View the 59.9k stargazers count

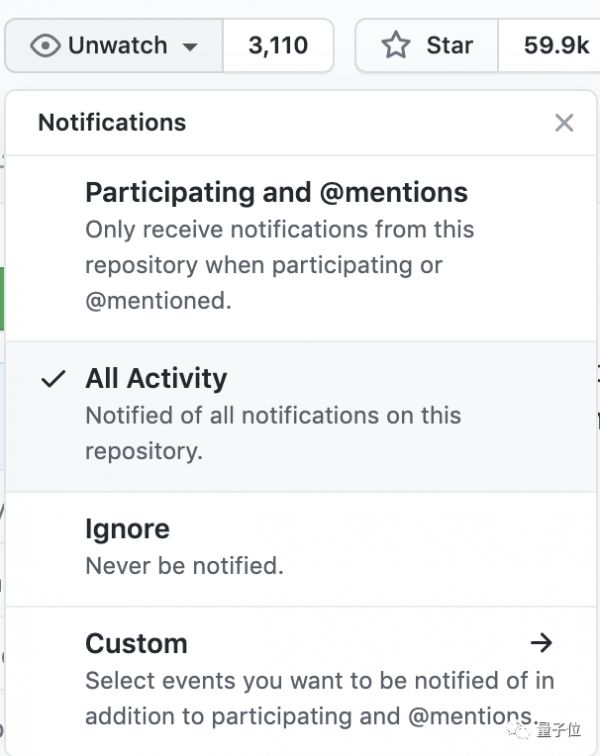click(x=556, y=46)
